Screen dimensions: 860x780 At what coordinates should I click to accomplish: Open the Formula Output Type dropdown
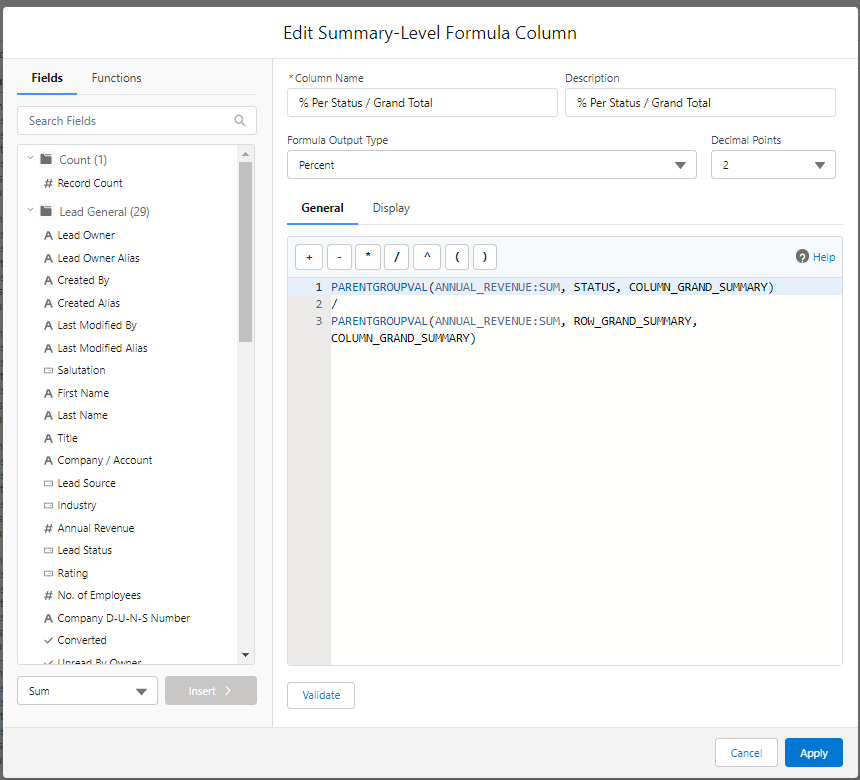point(491,165)
